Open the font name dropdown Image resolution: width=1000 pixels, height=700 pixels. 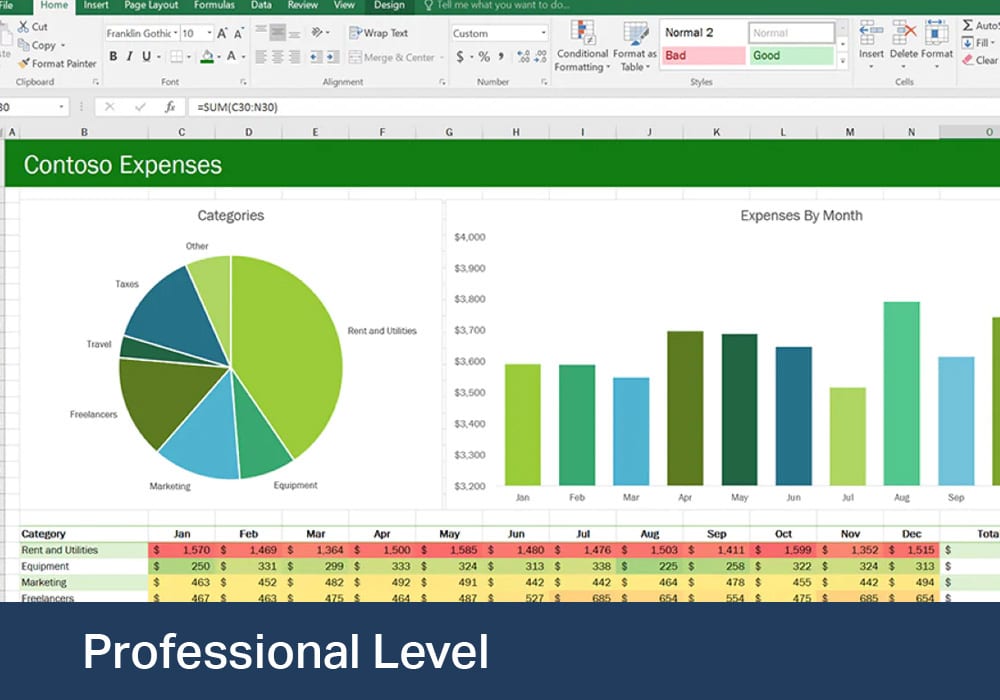(x=175, y=33)
